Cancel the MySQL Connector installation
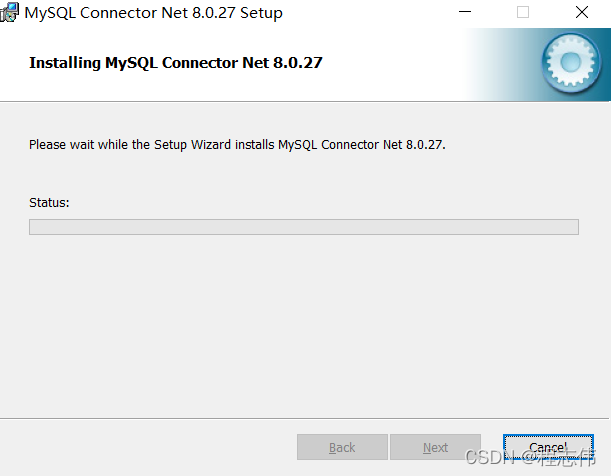Image resolution: width=611 pixels, height=476 pixels. [x=548, y=447]
